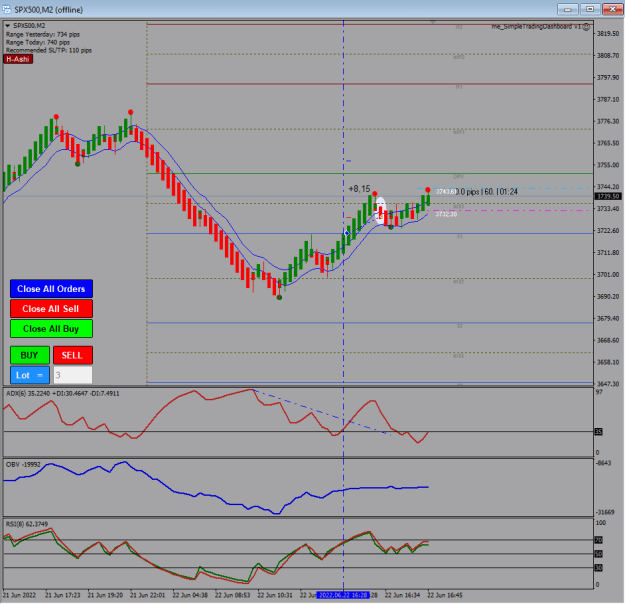The height and width of the screenshot is (604, 625).
Task: Click the current price label 3739.50
Action: 608,197
